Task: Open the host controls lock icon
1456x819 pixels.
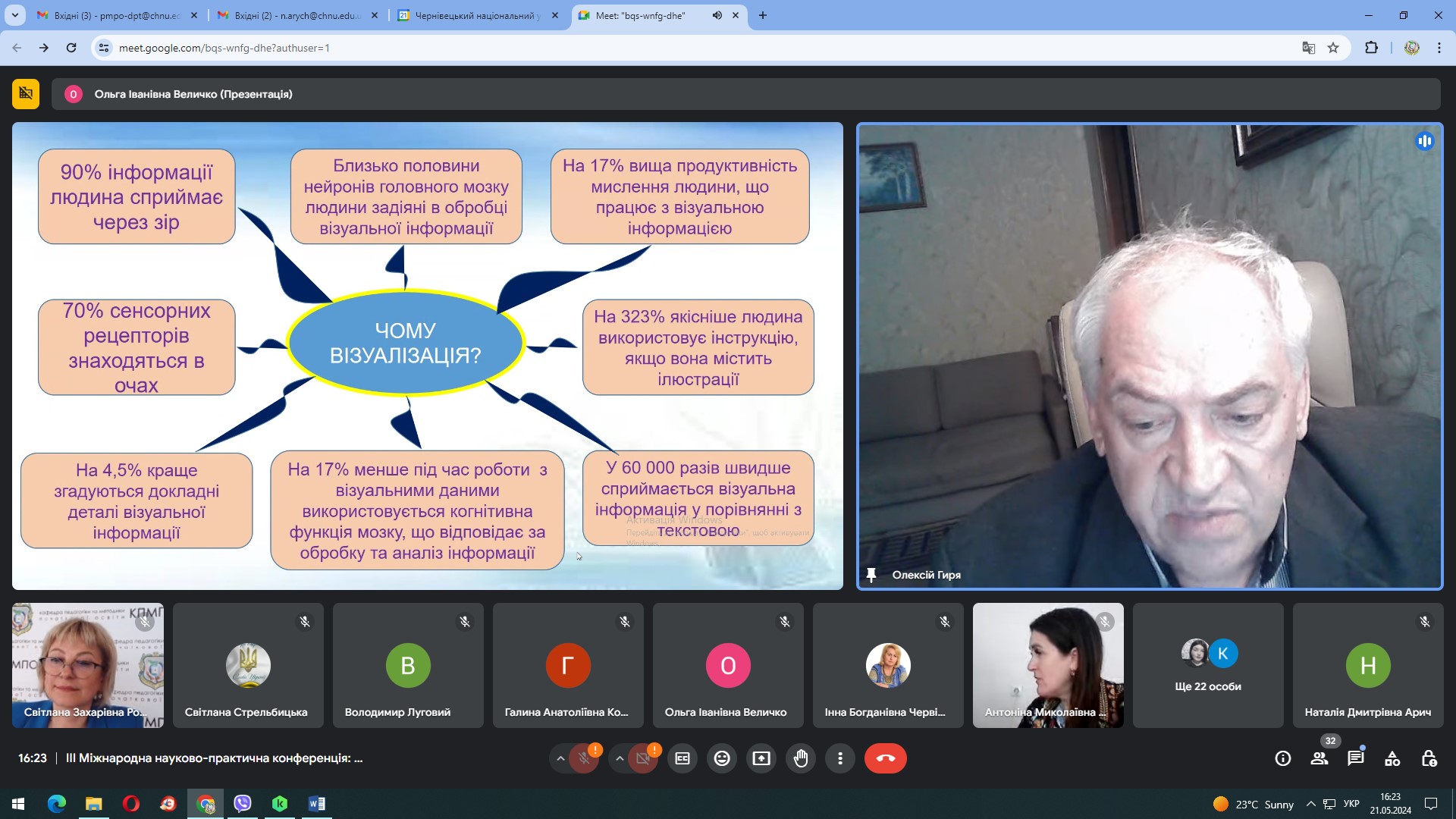Action: tap(1429, 758)
